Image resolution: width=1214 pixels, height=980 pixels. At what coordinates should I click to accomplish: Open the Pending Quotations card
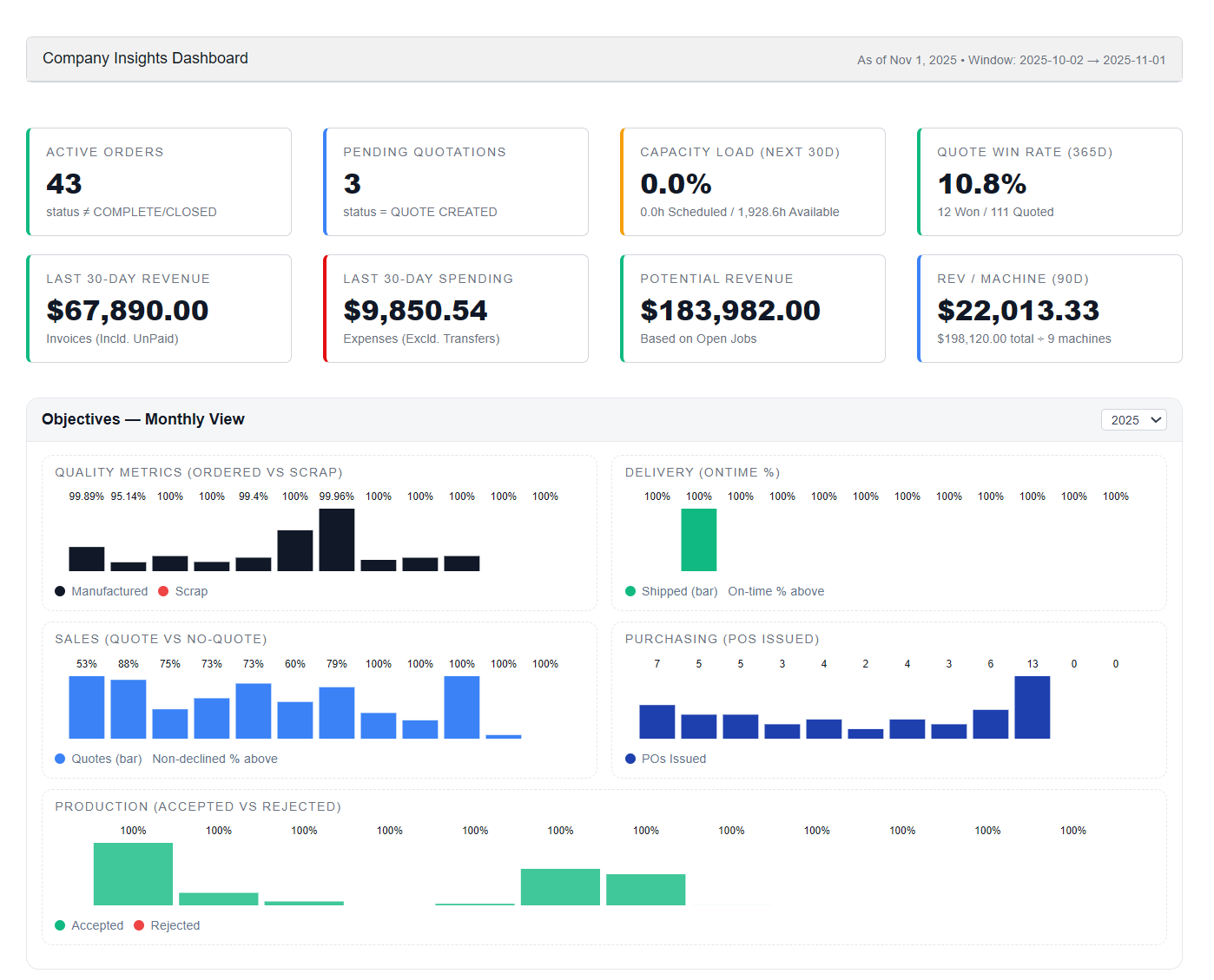[x=457, y=182]
